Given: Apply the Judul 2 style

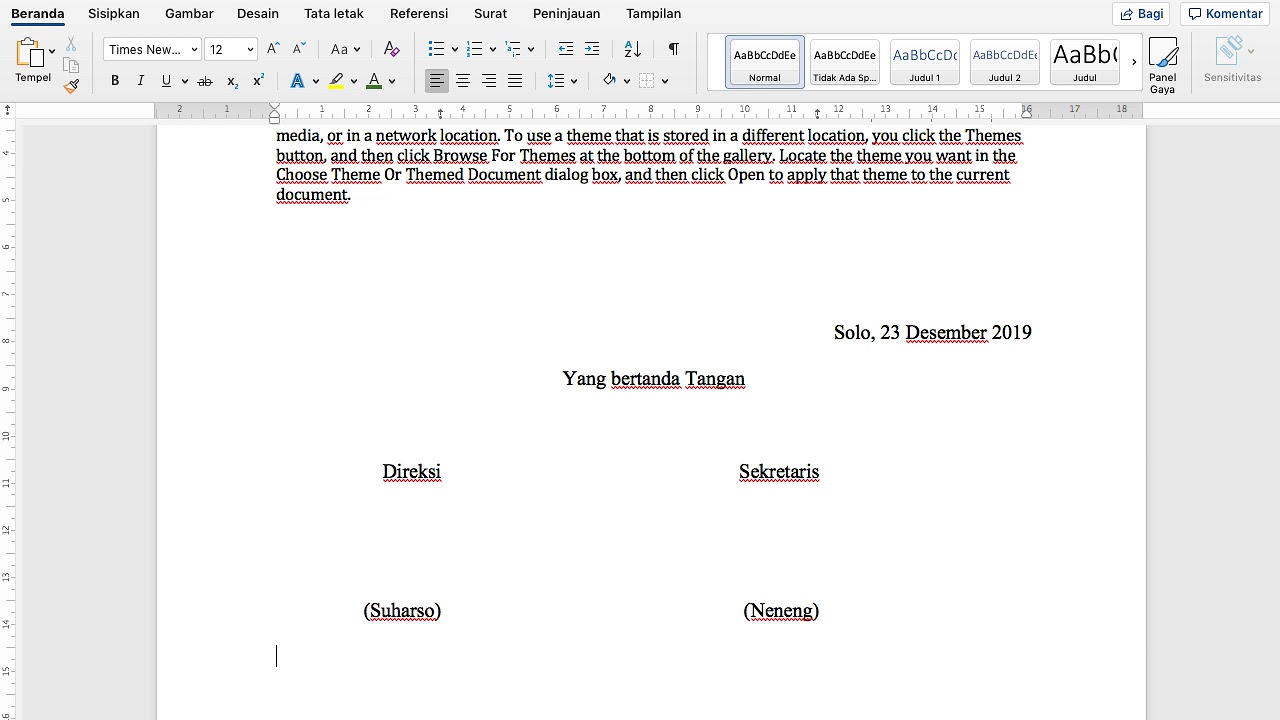Looking at the screenshot, I should [1005, 62].
